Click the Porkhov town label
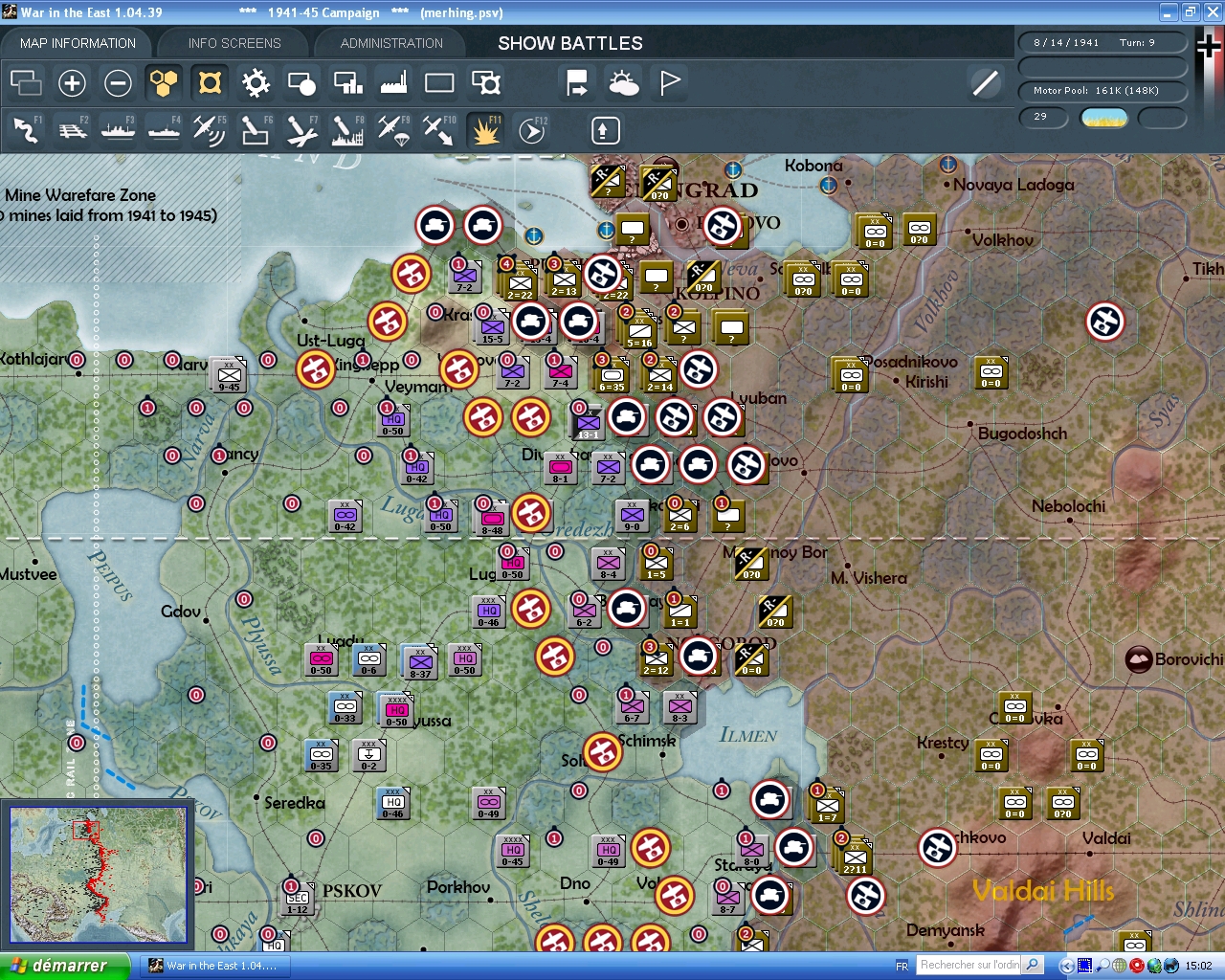Screen dimensions: 1225x980 (458, 887)
